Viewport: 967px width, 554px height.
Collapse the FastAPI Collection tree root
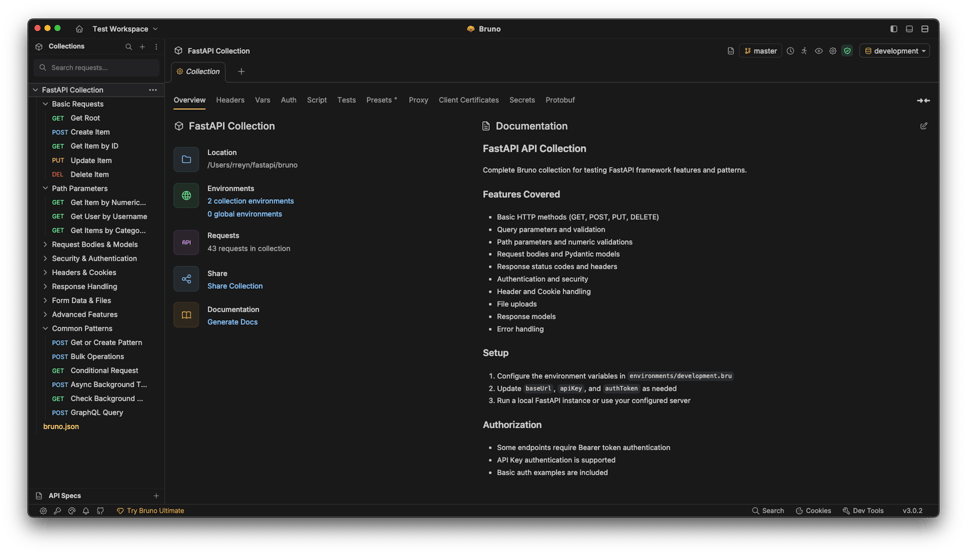coord(36,90)
